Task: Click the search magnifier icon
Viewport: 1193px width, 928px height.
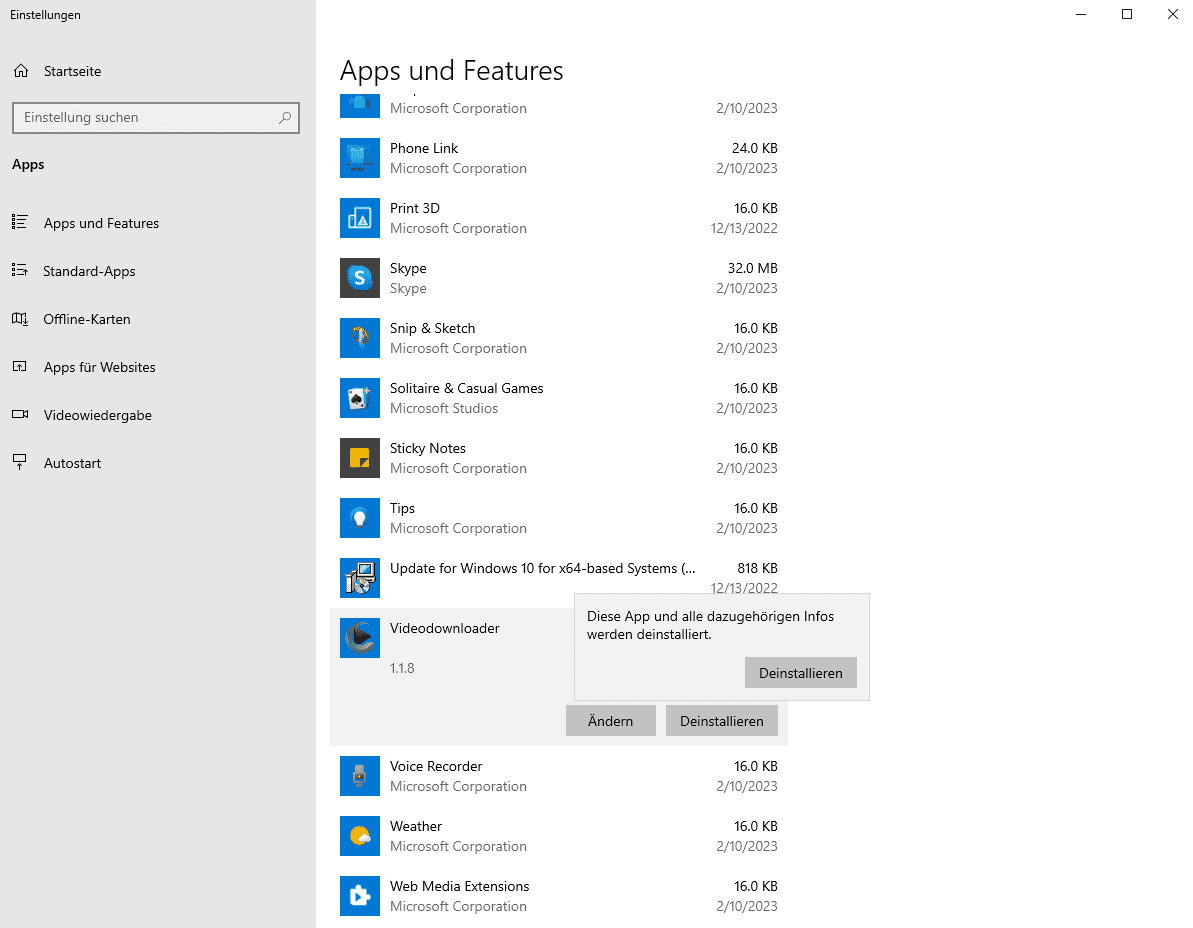Action: (284, 118)
